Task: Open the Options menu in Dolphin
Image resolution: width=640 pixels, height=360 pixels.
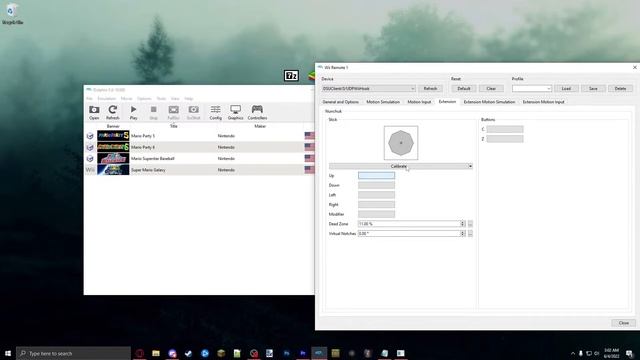Action: pos(144,99)
